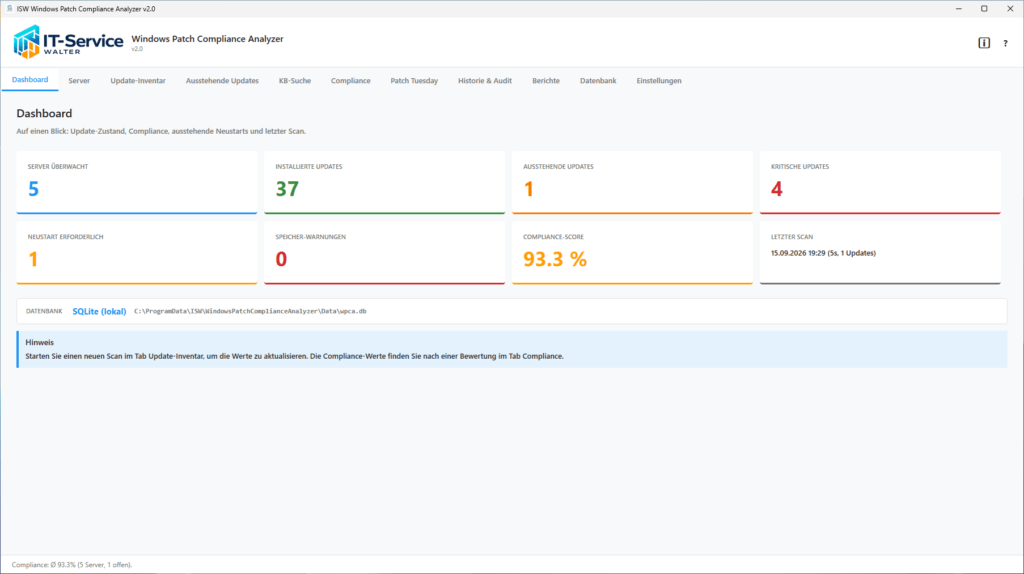Click the critical updates value 4
Screen dimensions: 1024x574
coord(776,189)
